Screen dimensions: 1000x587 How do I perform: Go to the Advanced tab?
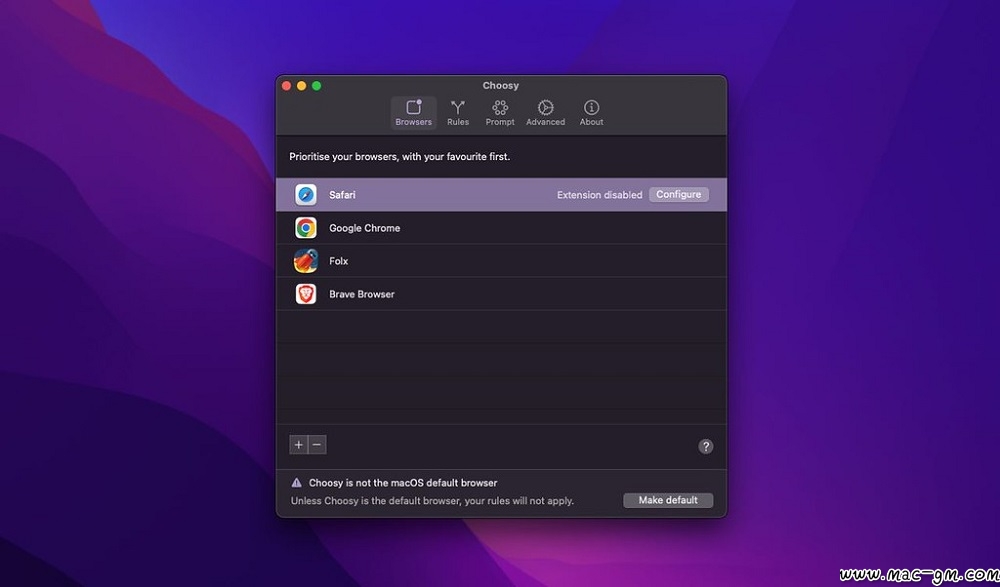coord(545,113)
